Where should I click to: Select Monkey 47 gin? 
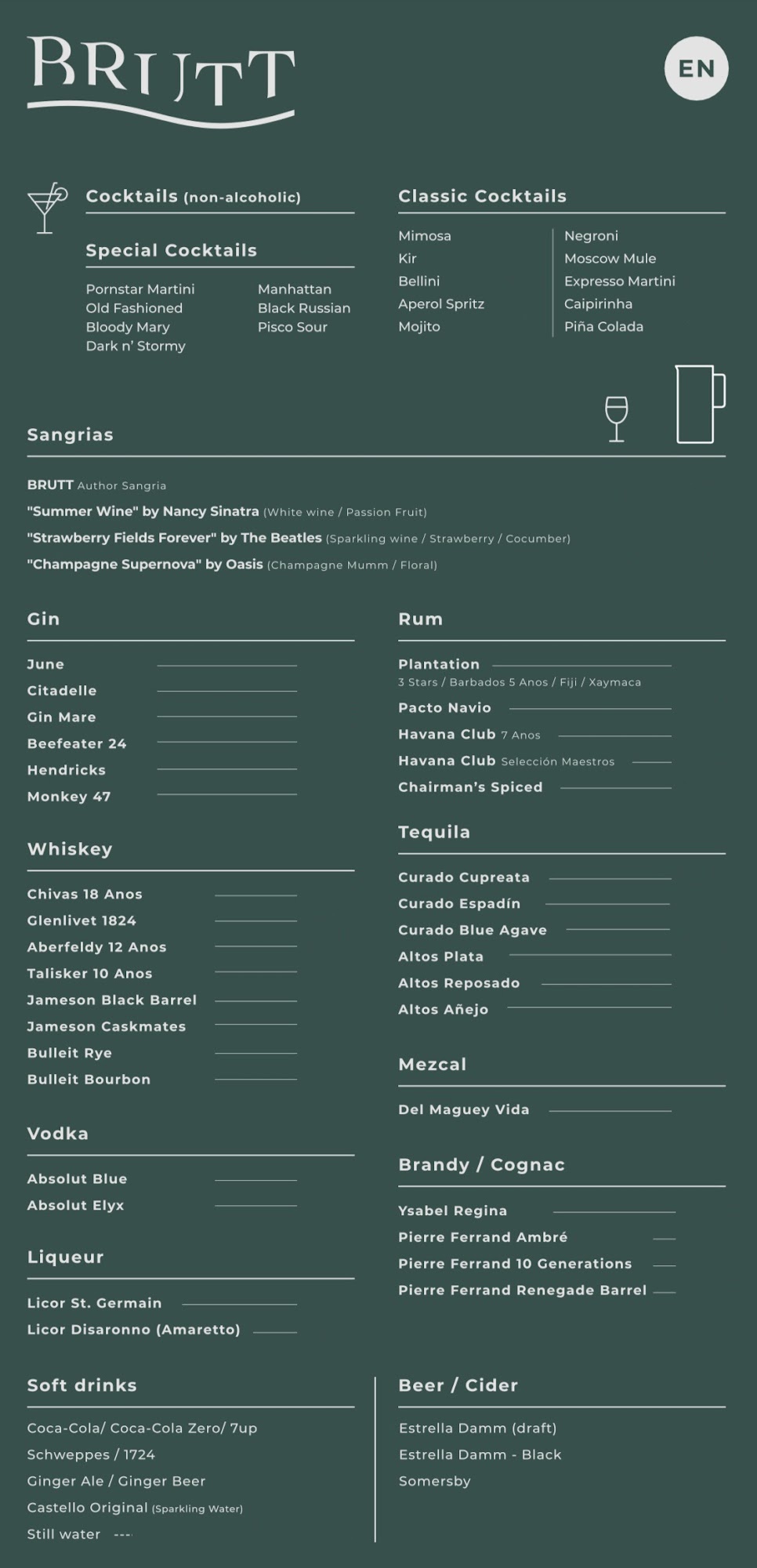tap(69, 797)
